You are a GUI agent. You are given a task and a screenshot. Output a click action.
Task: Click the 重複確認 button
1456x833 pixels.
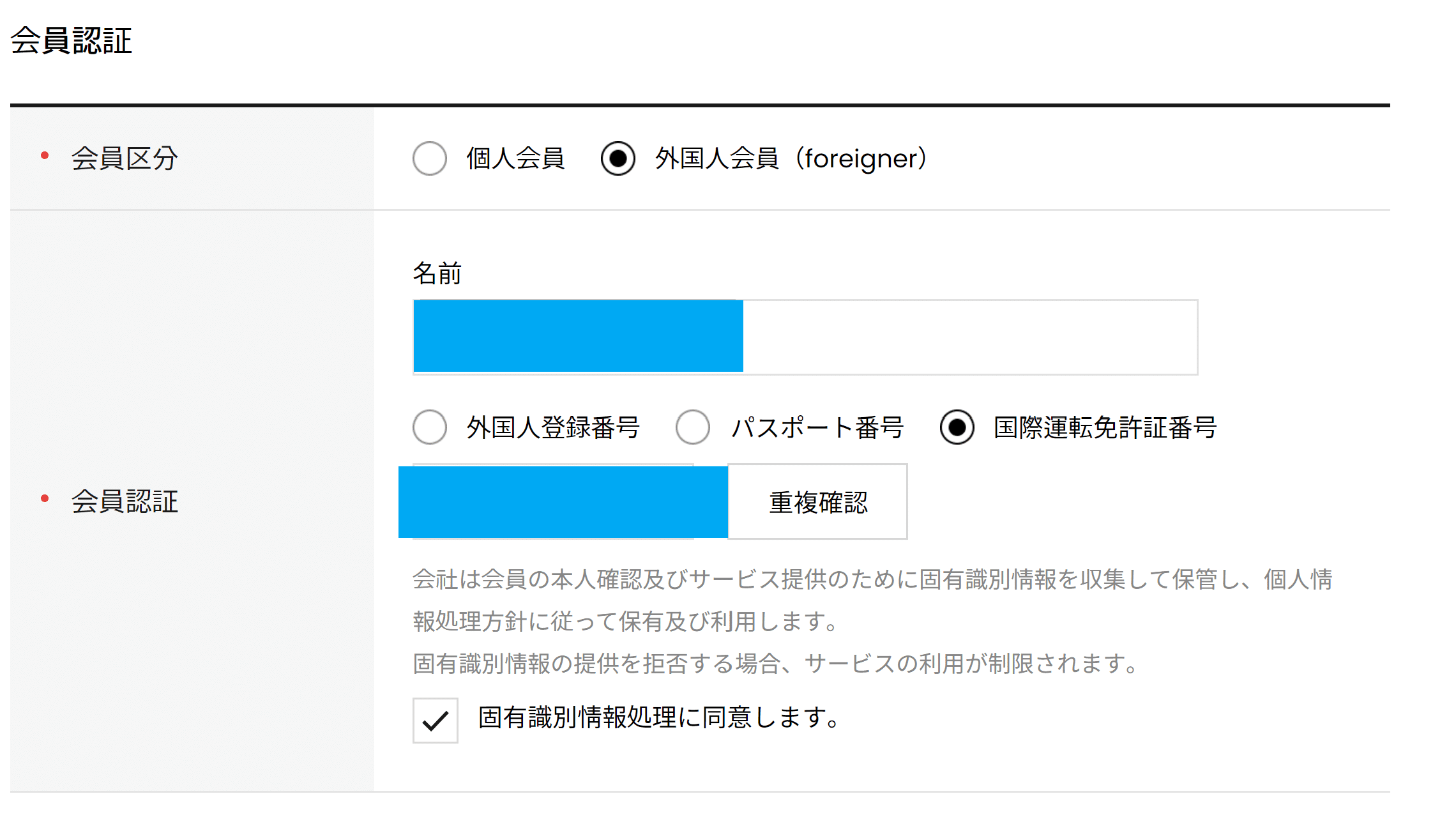818,501
